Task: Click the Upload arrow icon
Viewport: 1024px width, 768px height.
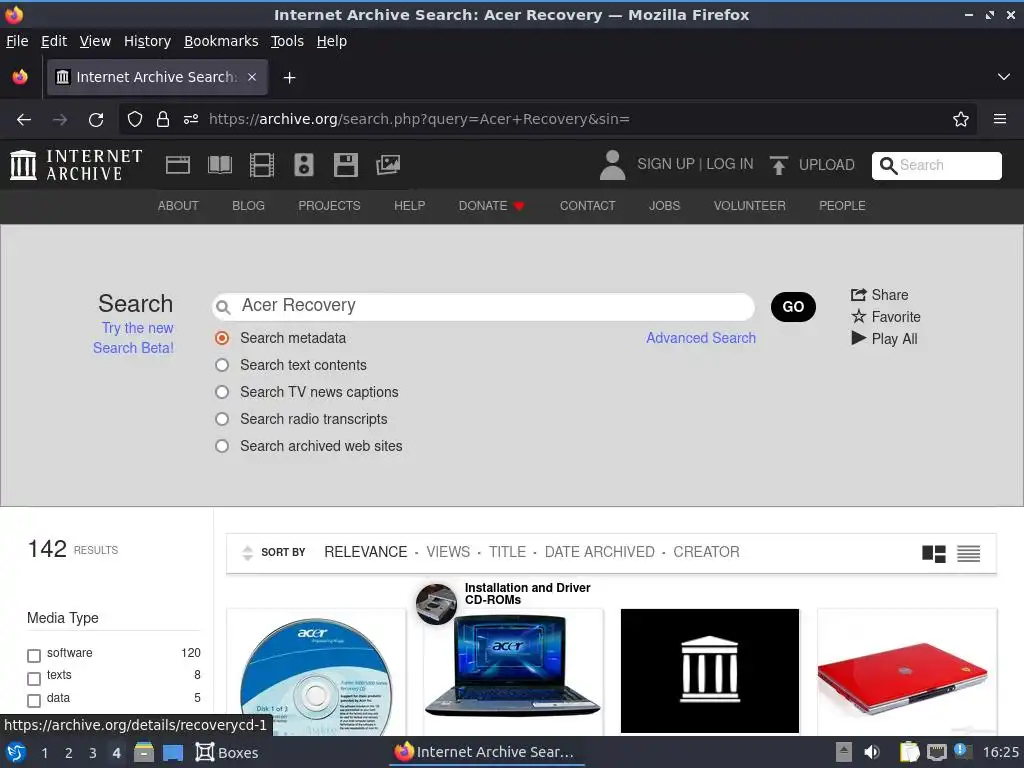Action: [778, 165]
